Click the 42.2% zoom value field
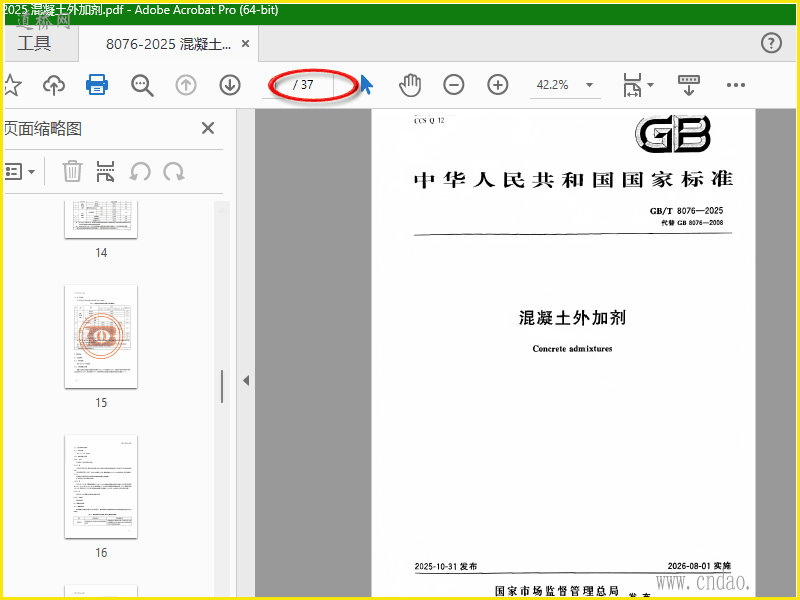The image size is (800, 600). pyautogui.click(x=553, y=85)
